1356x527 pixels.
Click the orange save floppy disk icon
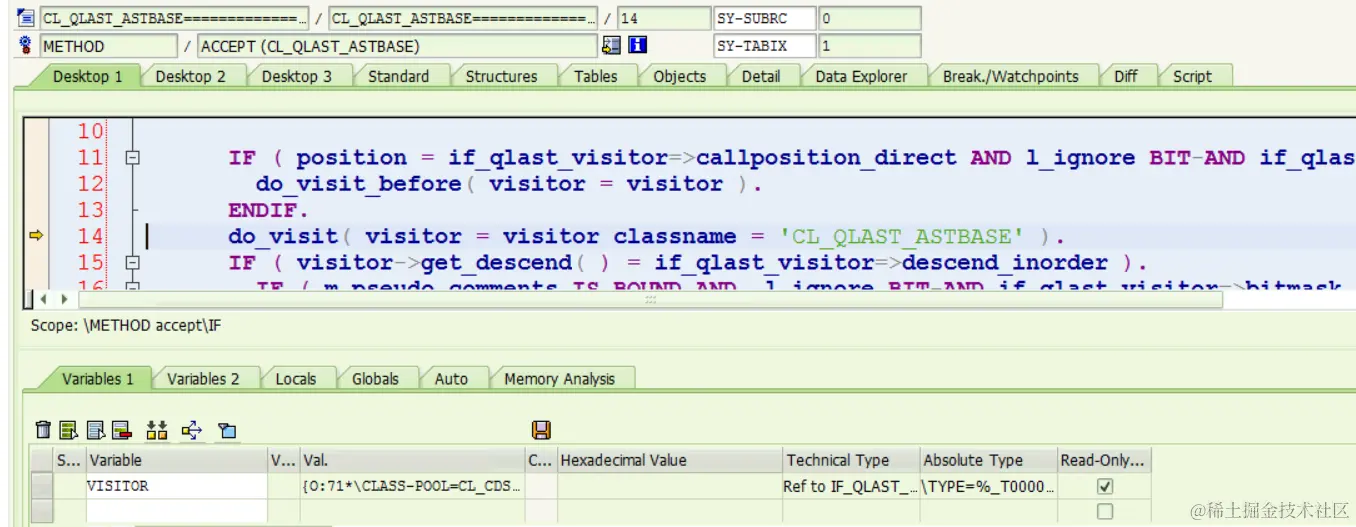point(541,430)
